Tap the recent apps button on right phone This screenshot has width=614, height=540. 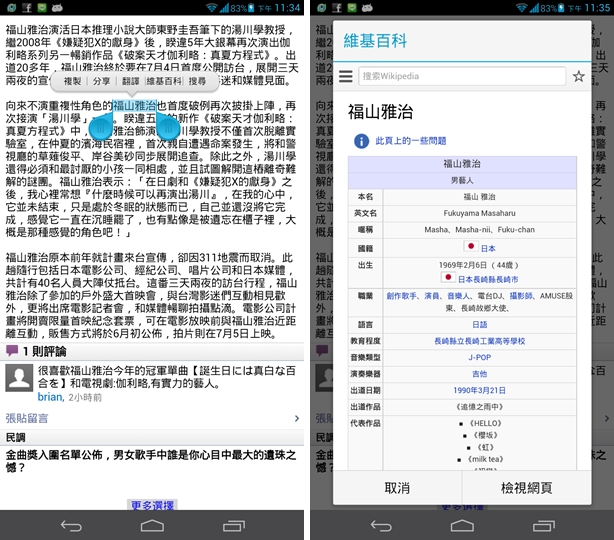[x=544, y=526]
